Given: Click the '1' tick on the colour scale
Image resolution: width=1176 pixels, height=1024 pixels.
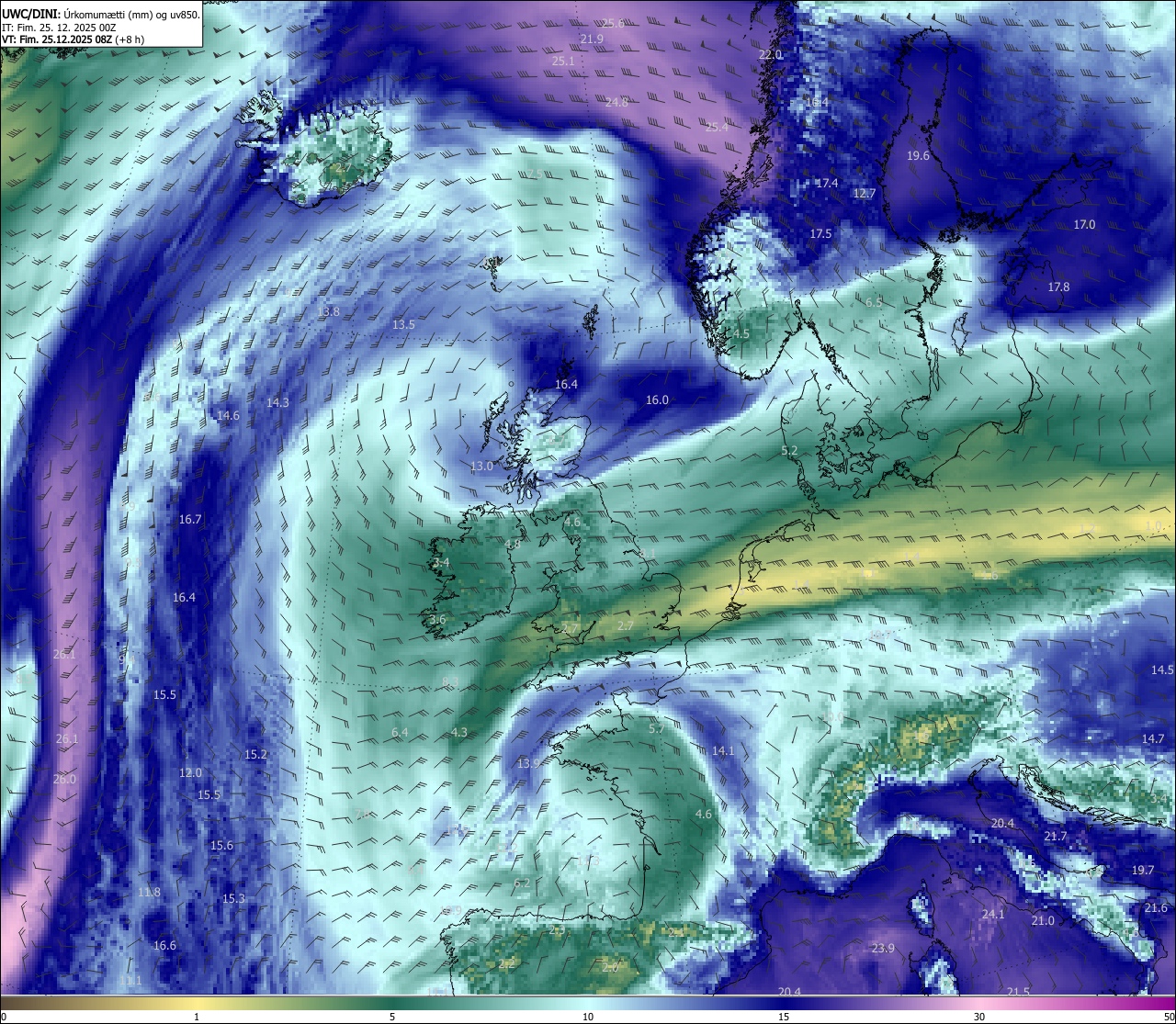Looking at the screenshot, I should point(197,1017).
